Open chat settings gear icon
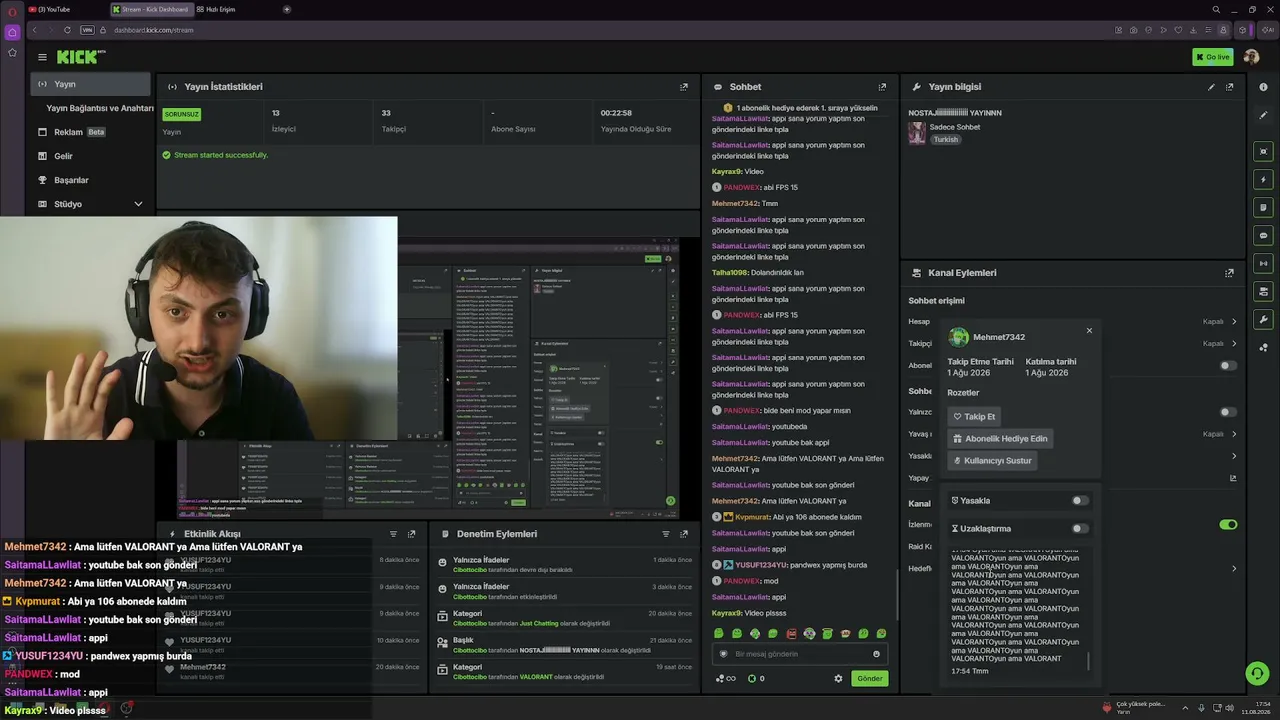The image size is (1280, 720). (839, 678)
